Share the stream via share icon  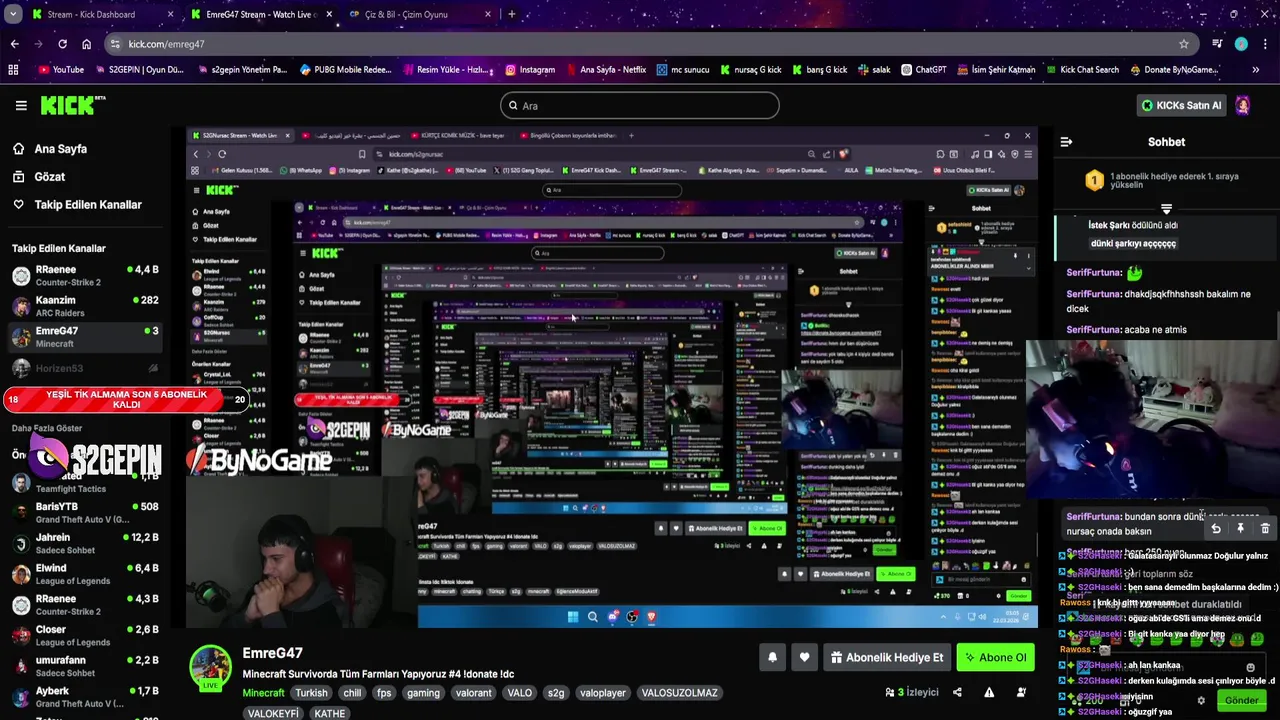957,692
